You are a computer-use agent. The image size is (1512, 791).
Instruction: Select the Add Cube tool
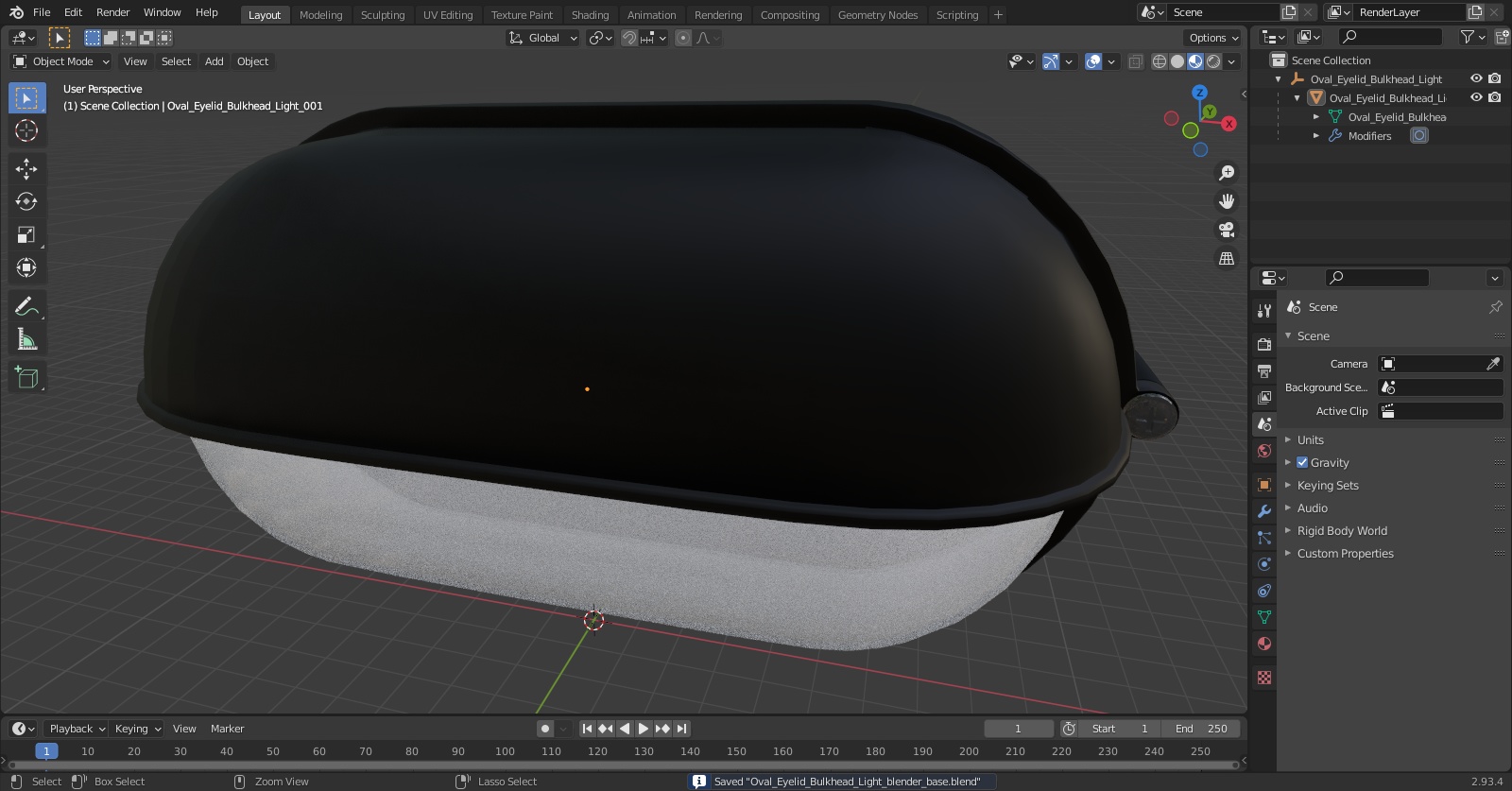(x=26, y=377)
